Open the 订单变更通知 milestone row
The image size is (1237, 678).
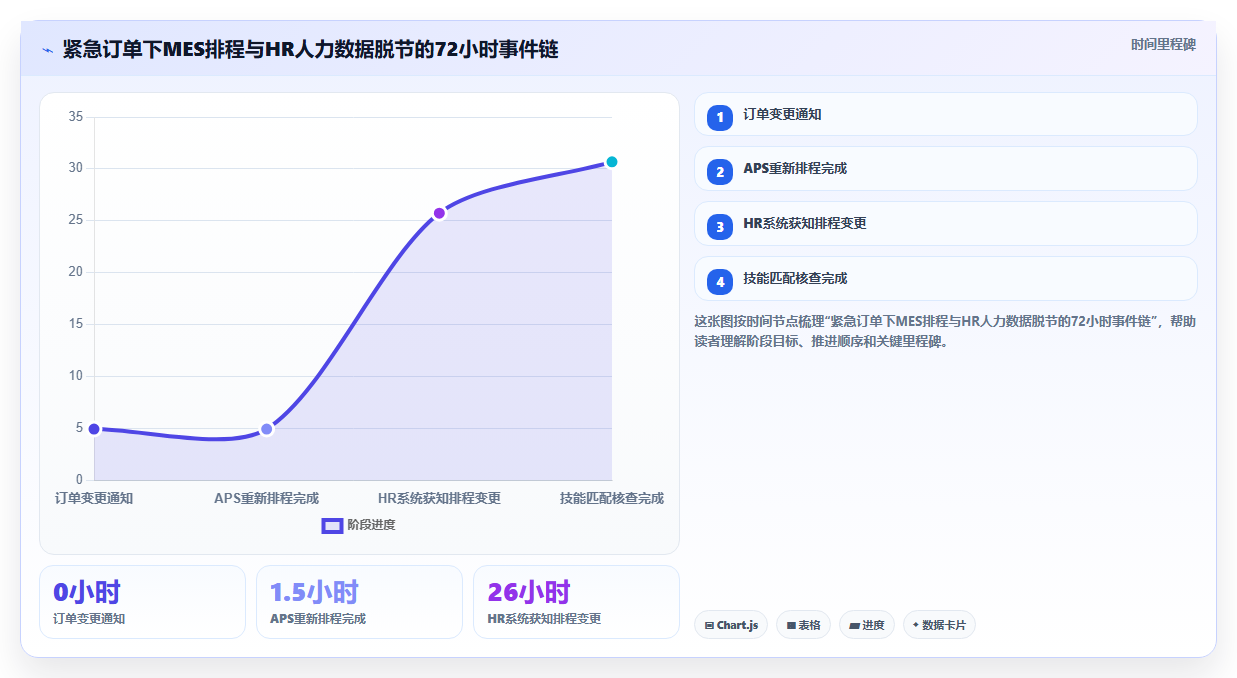pyautogui.click(x=945, y=114)
